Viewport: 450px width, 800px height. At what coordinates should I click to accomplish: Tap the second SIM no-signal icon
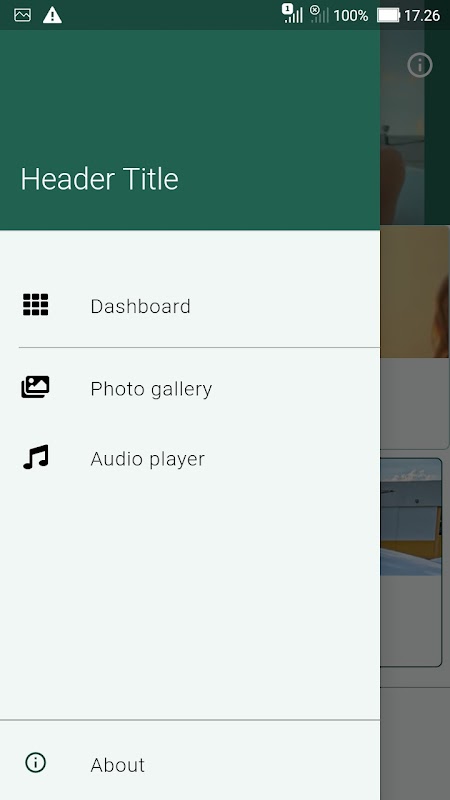tap(320, 14)
